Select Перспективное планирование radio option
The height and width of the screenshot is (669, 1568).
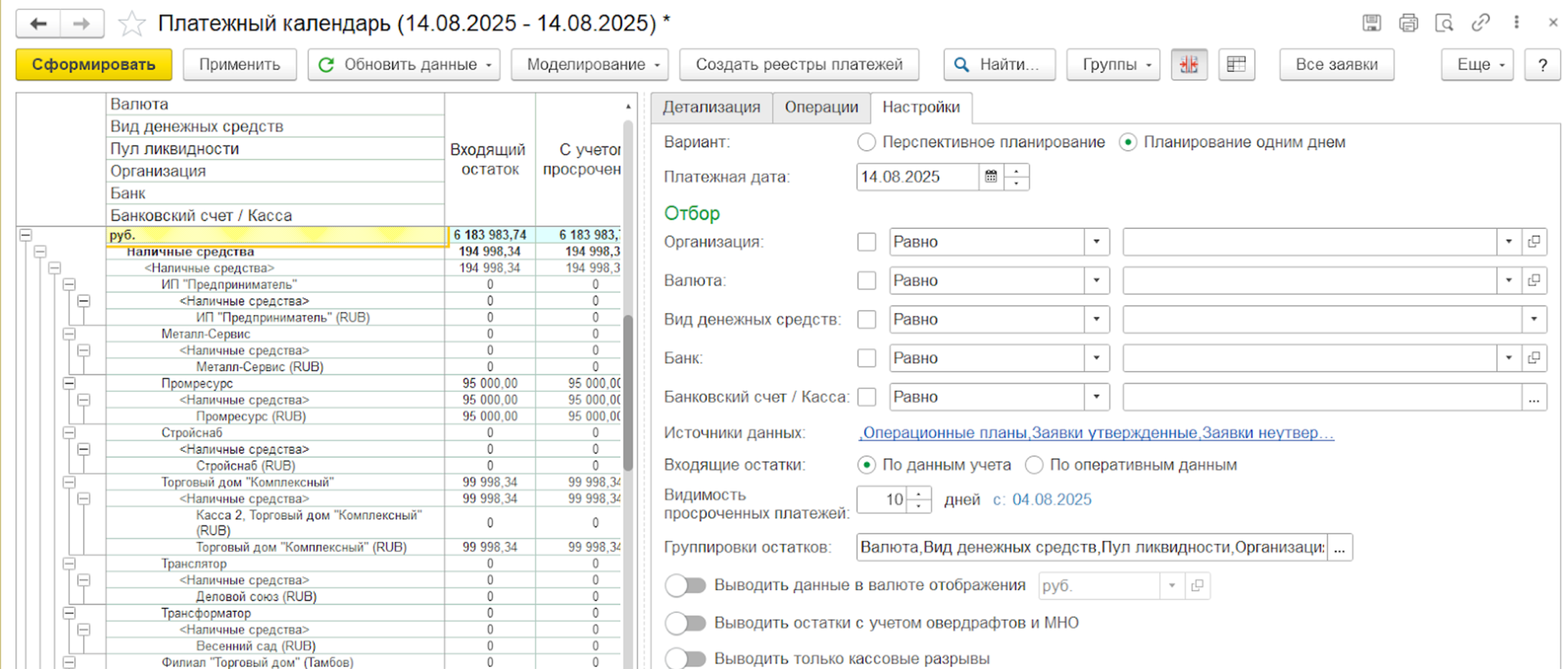(x=866, y=142)
